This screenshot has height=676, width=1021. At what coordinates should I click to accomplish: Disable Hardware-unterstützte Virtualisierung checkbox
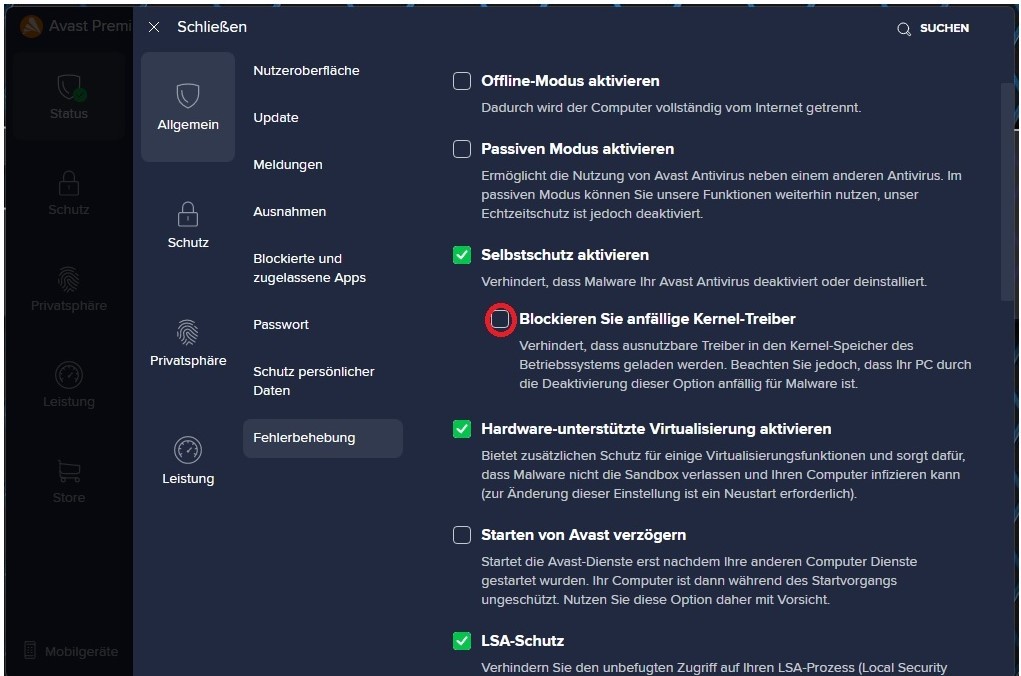462,429
